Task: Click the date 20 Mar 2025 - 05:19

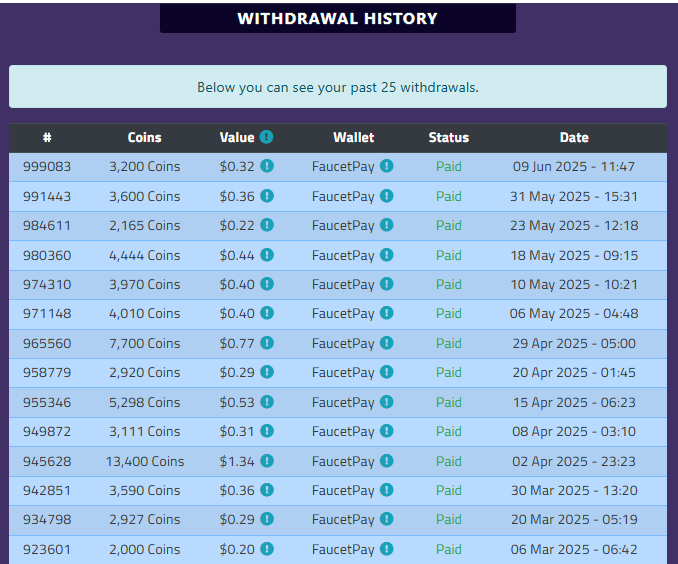Action: pos(574,519)
